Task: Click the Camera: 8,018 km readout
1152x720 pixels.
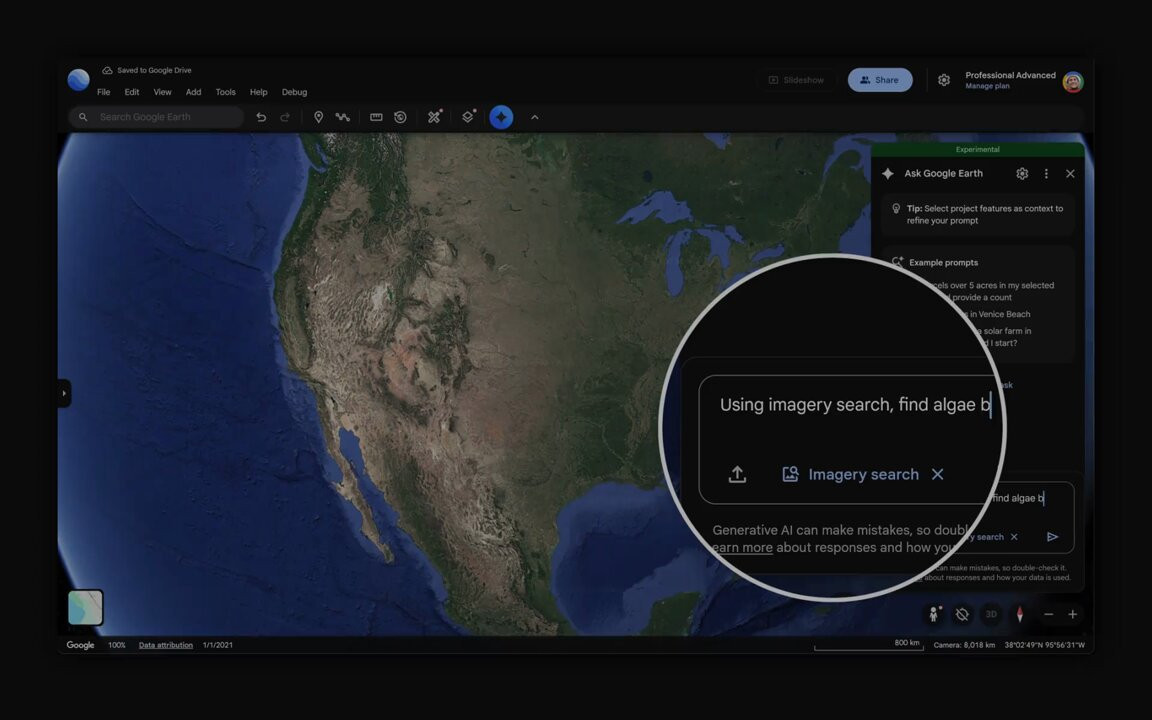Action: pyautogui.click(x=964, y=645)
